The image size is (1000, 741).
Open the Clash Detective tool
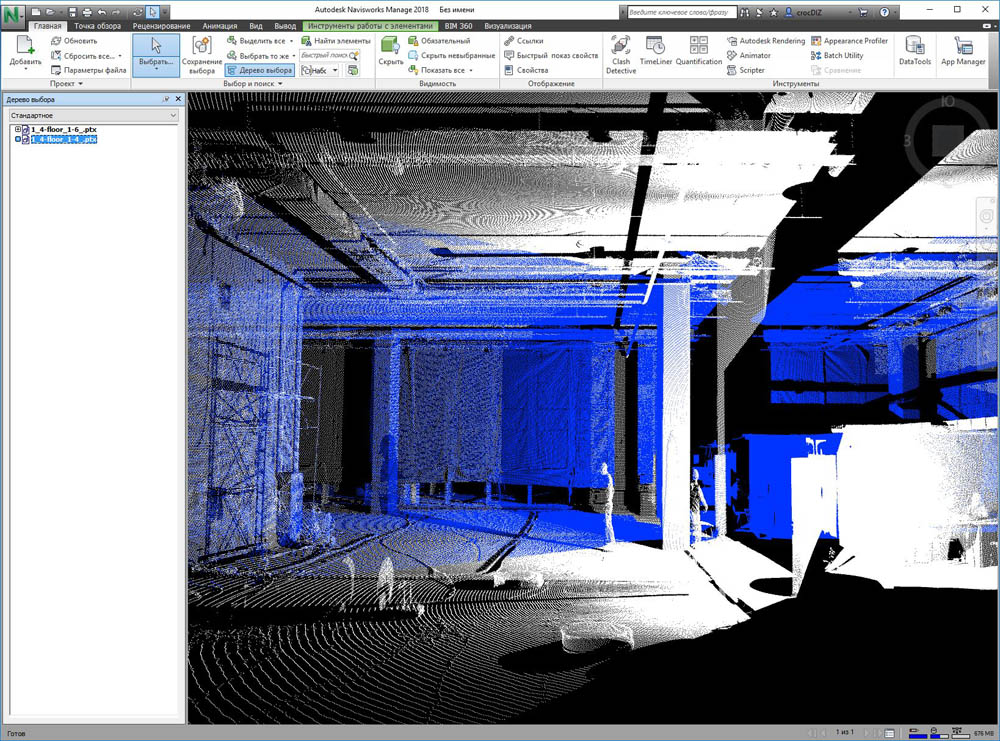621,55
